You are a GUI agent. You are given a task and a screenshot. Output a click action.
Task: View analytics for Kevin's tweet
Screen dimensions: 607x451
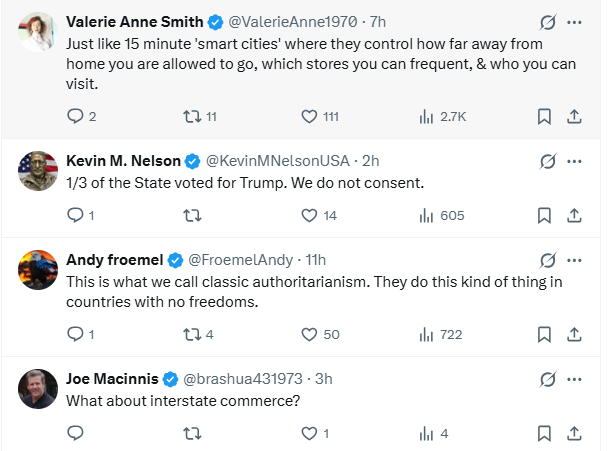click(x=427, y=215)
